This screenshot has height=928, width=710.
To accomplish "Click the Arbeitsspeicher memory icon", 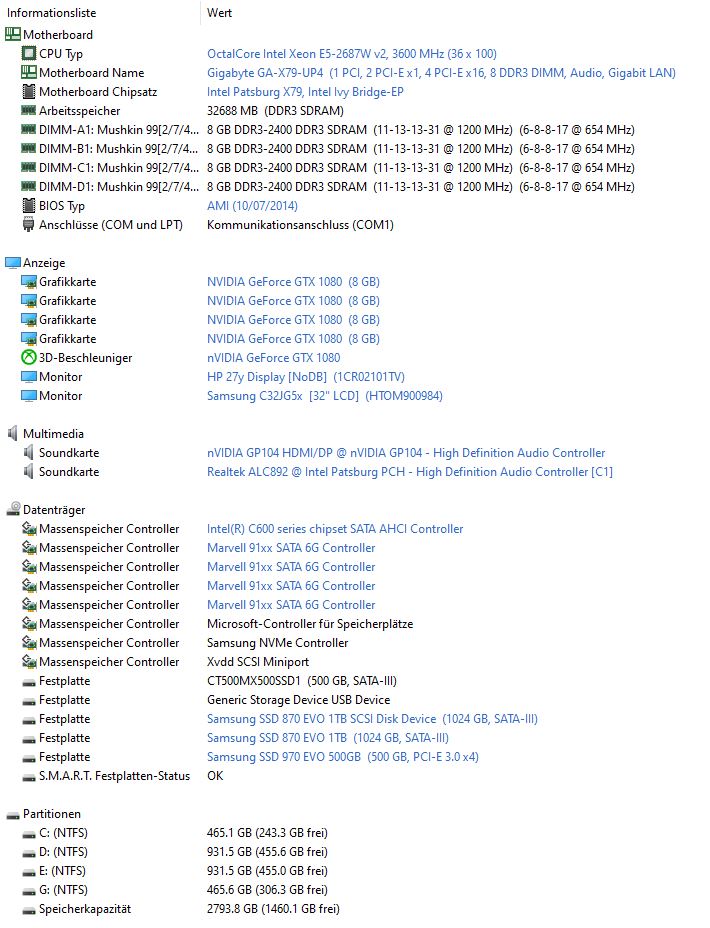I will point(28,110).
